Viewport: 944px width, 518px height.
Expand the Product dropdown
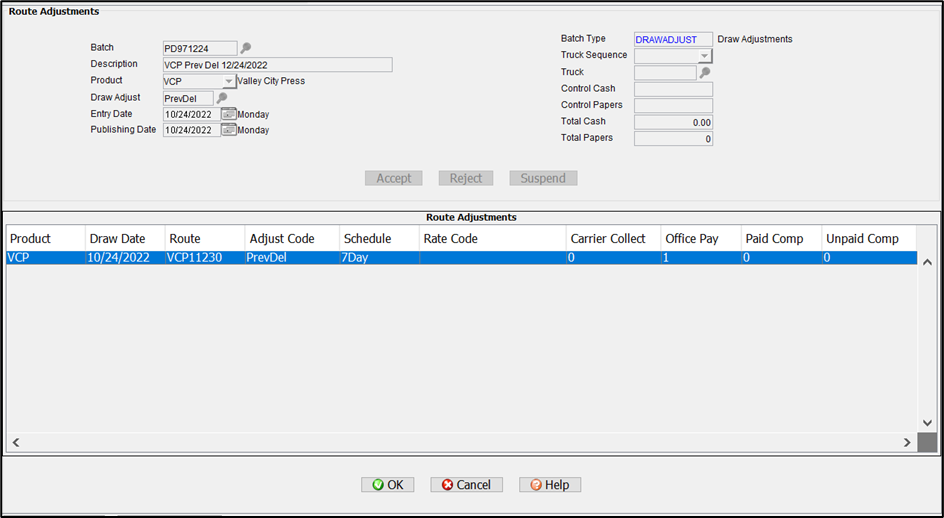[229, 82]
